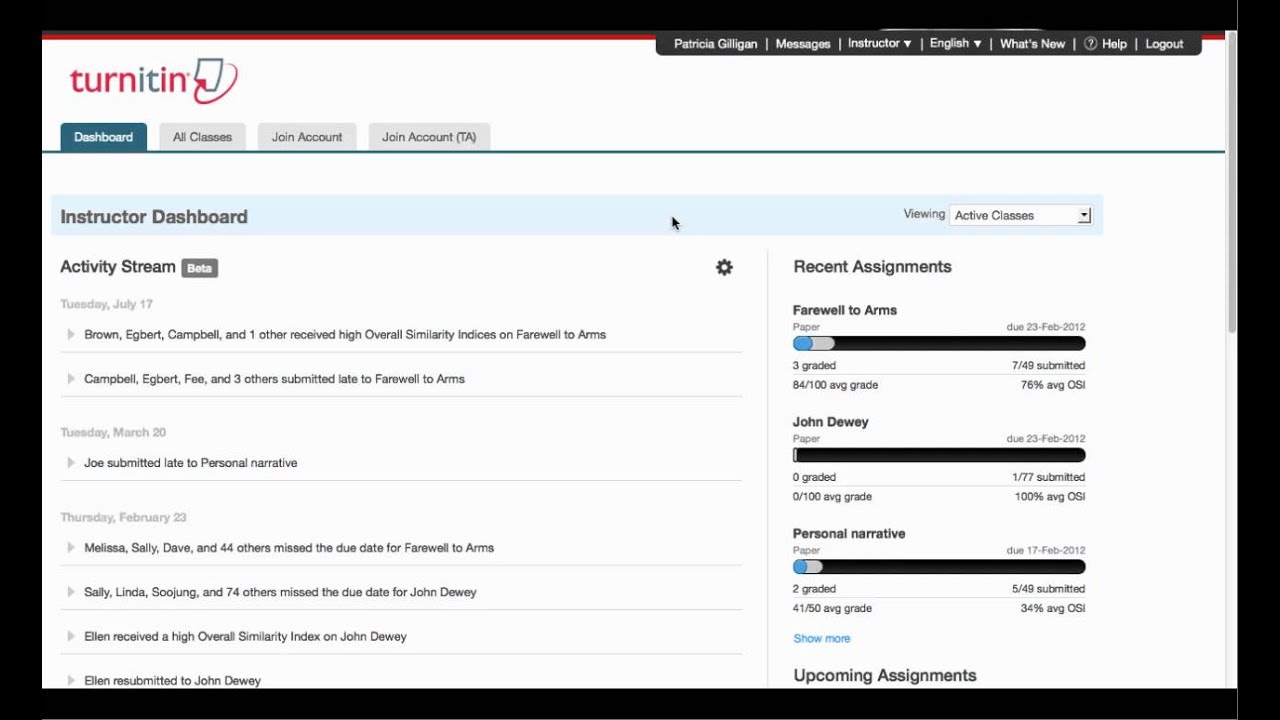Screen dimensions: 1280x720
Task: Click the 'Tuesday, July 17' date header
Action: 106,304
